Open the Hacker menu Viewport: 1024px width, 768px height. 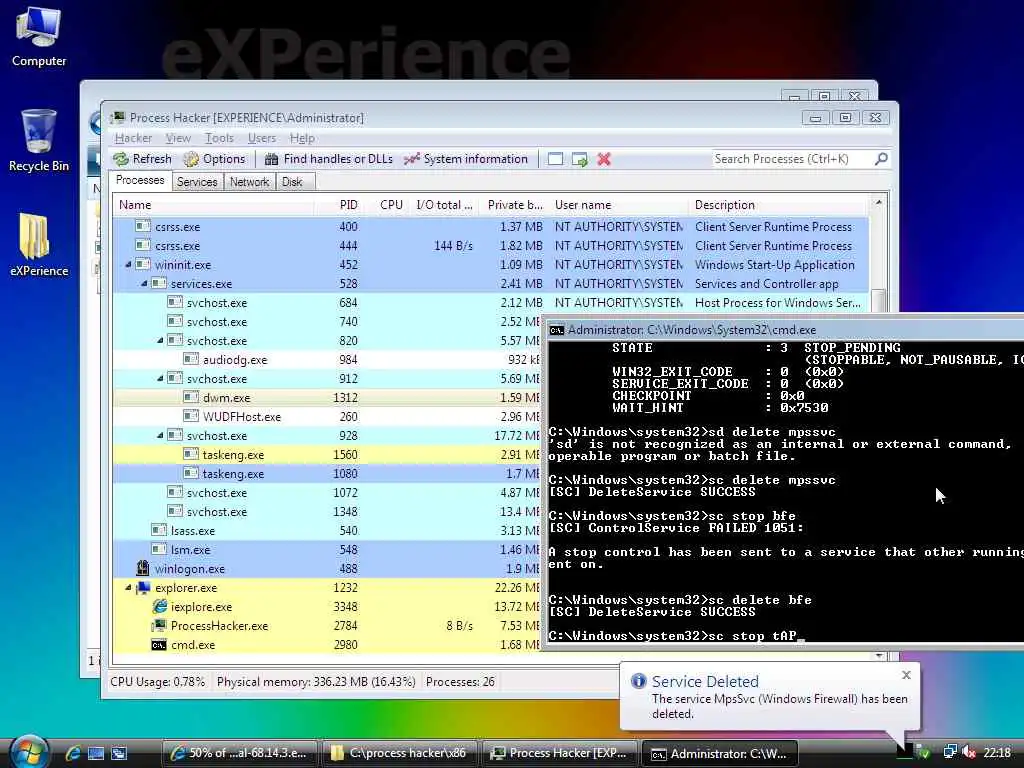coord(133,138)
